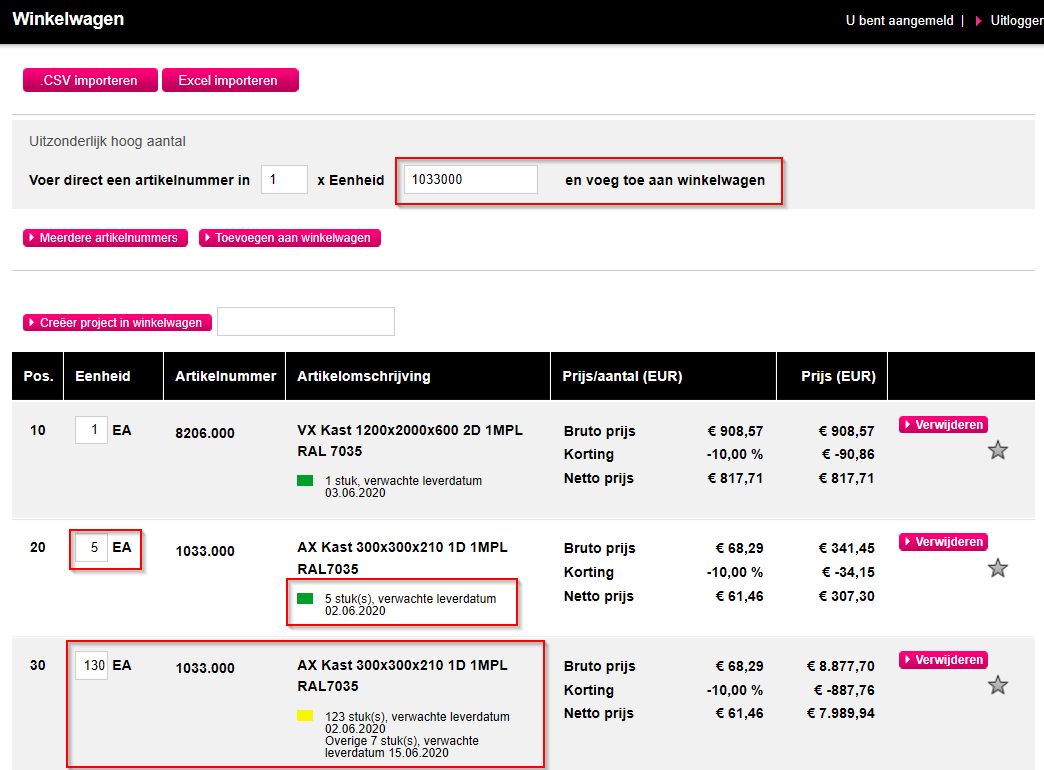Click favorite star for position 10
1044x770 pixels.
pyautogui.click(x=997, y=450)
